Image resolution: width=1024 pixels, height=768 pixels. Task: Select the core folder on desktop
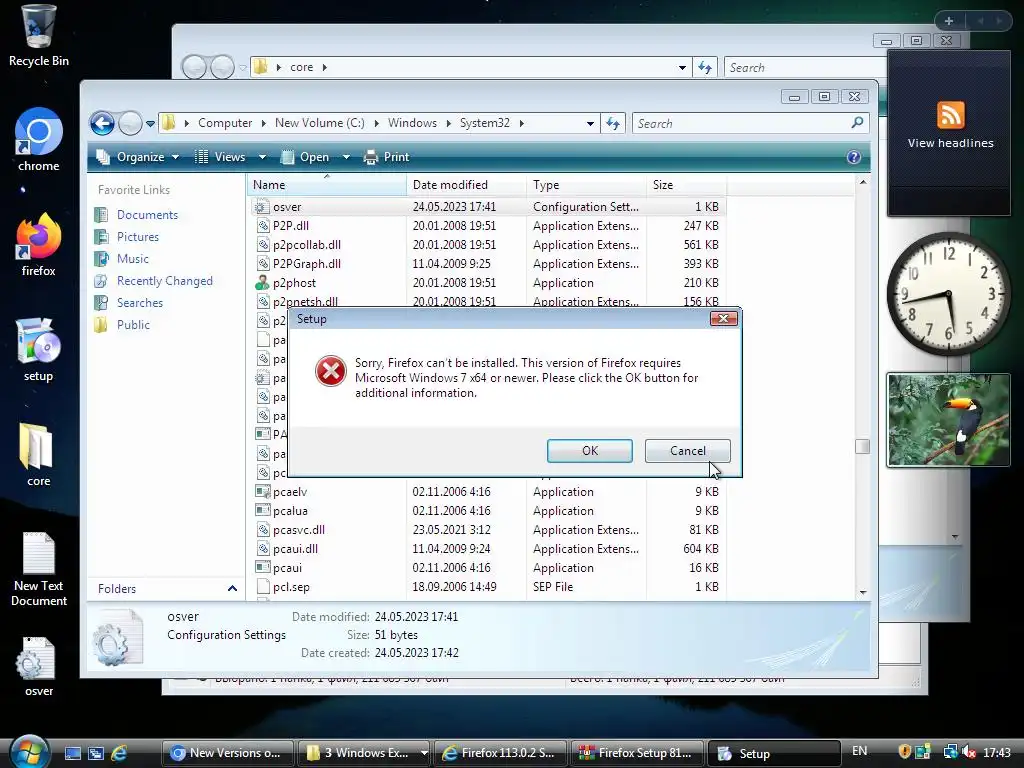pos(38,455)
